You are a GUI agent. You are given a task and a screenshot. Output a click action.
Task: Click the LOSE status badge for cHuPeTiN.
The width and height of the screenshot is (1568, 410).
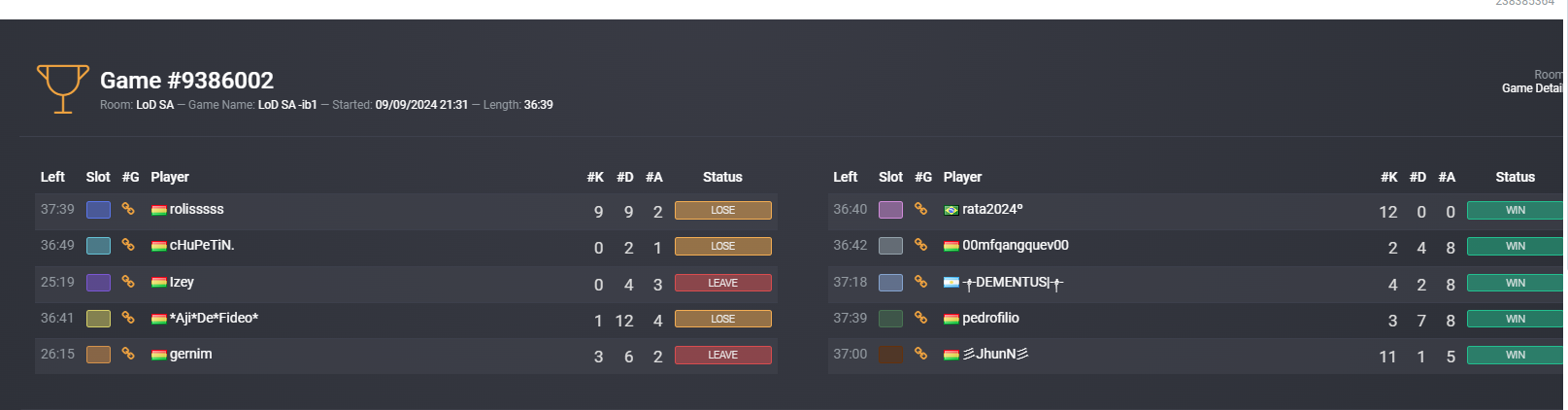point(723,246)
